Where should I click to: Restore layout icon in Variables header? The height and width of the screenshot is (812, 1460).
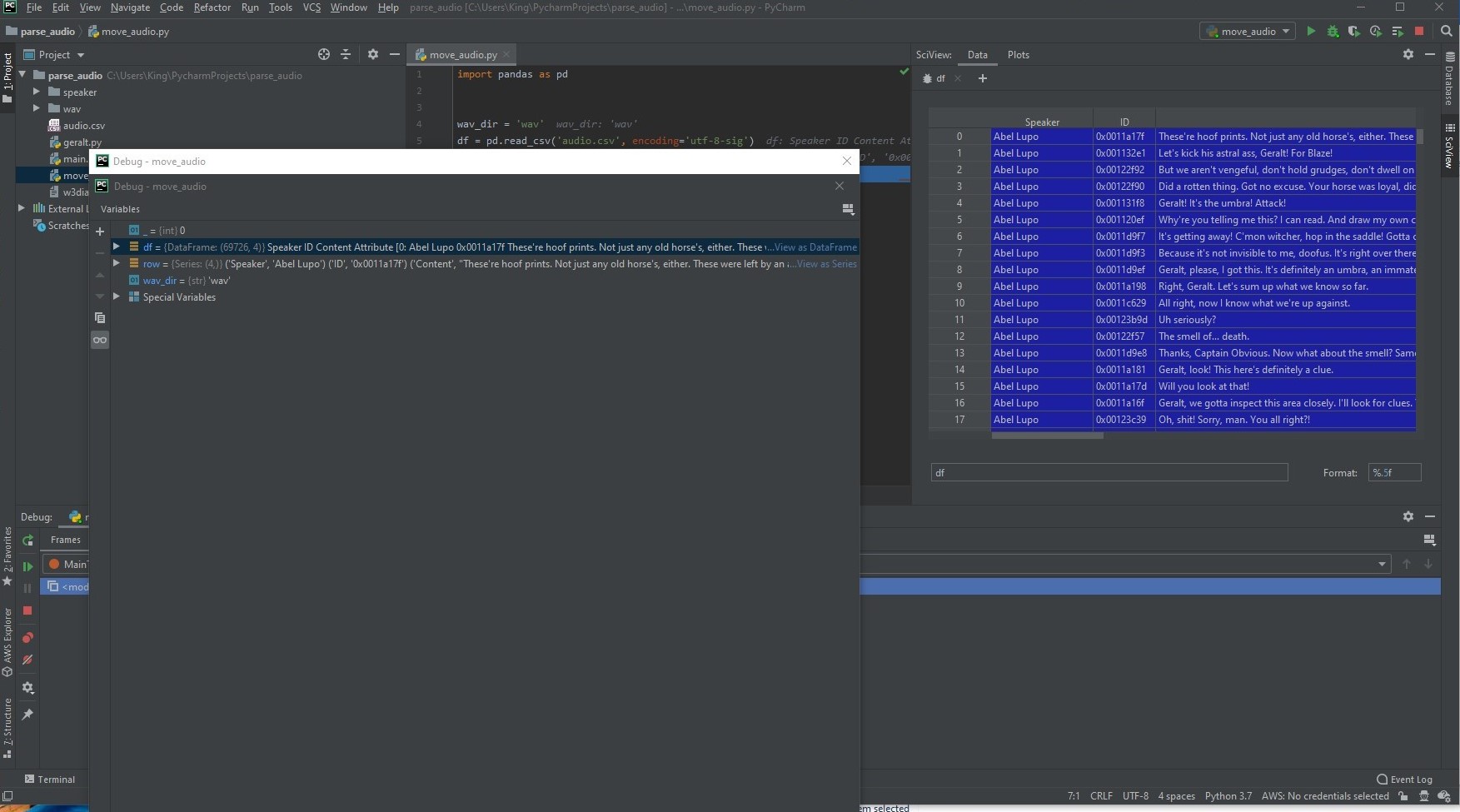coord(848,209)
